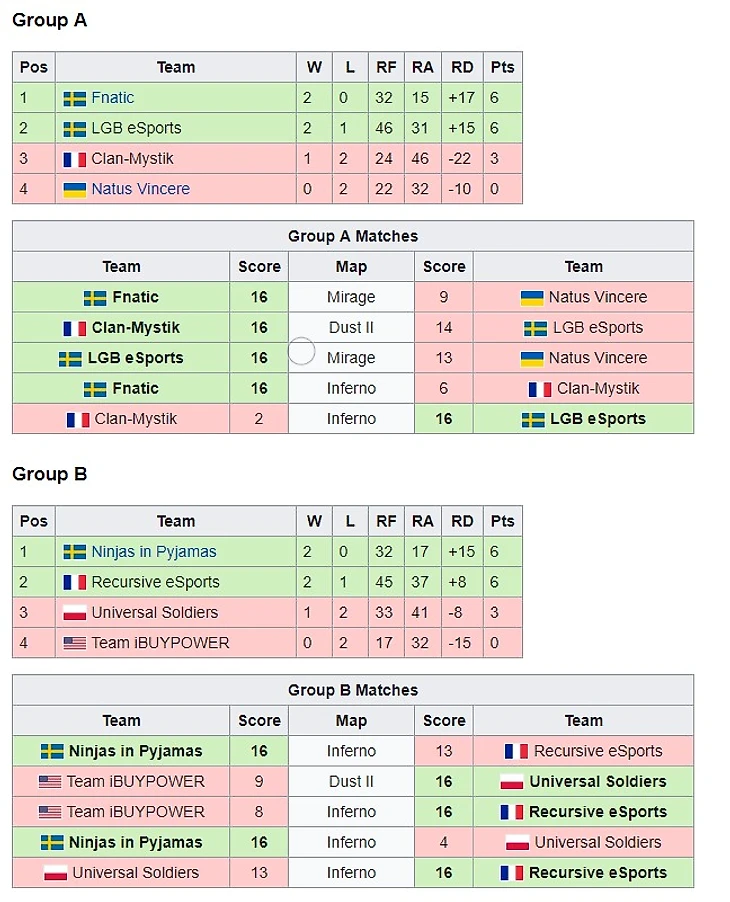Click the Sweden flag beside LGB eSports in standings

(74, 129)
